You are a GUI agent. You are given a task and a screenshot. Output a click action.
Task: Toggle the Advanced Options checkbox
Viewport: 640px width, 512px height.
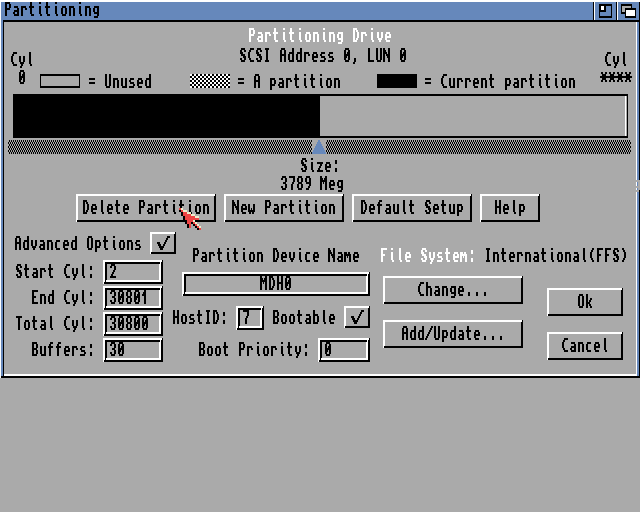pos(162,243)
